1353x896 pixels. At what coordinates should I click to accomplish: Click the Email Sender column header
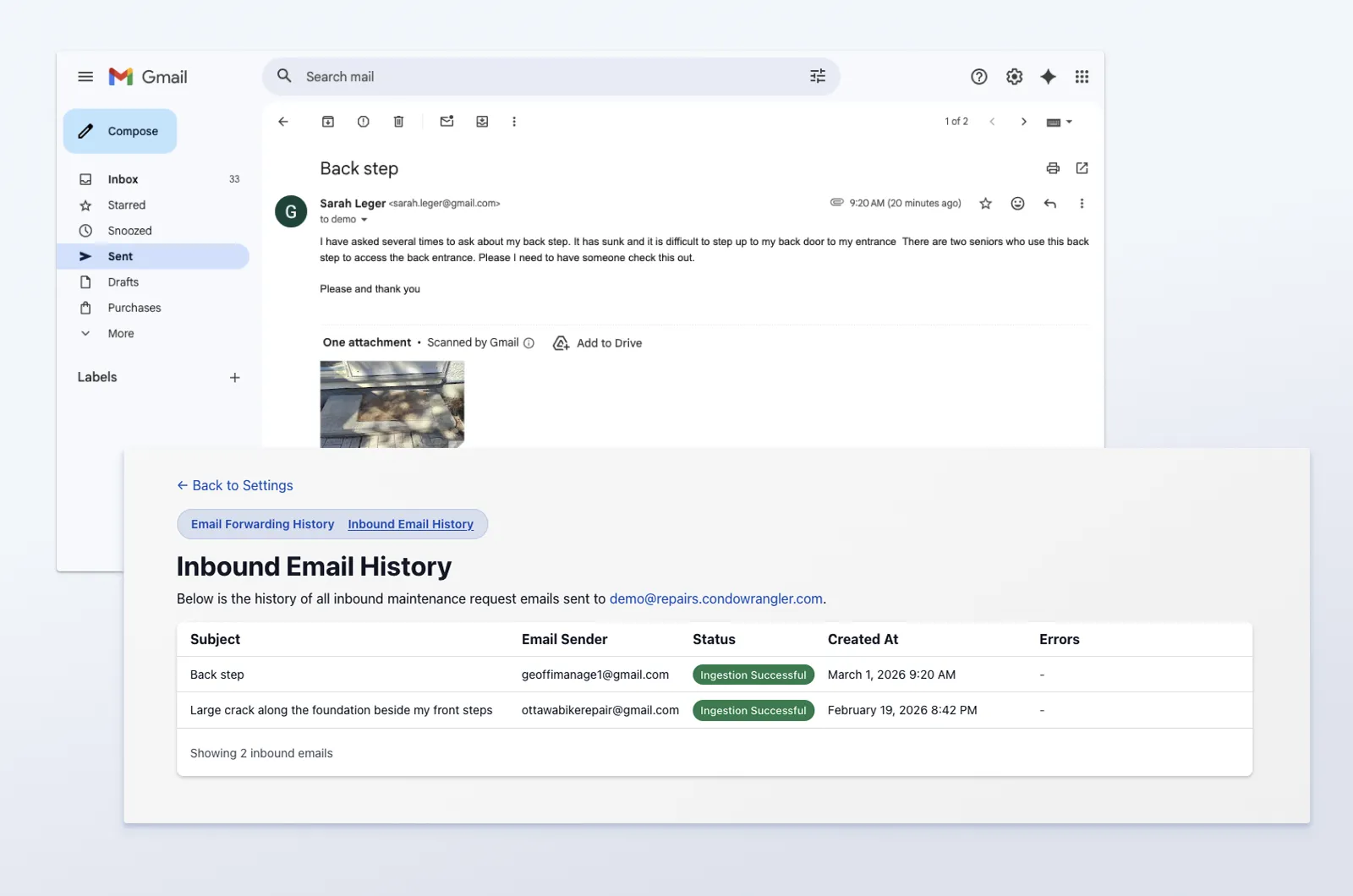click(x=565, y=639)
